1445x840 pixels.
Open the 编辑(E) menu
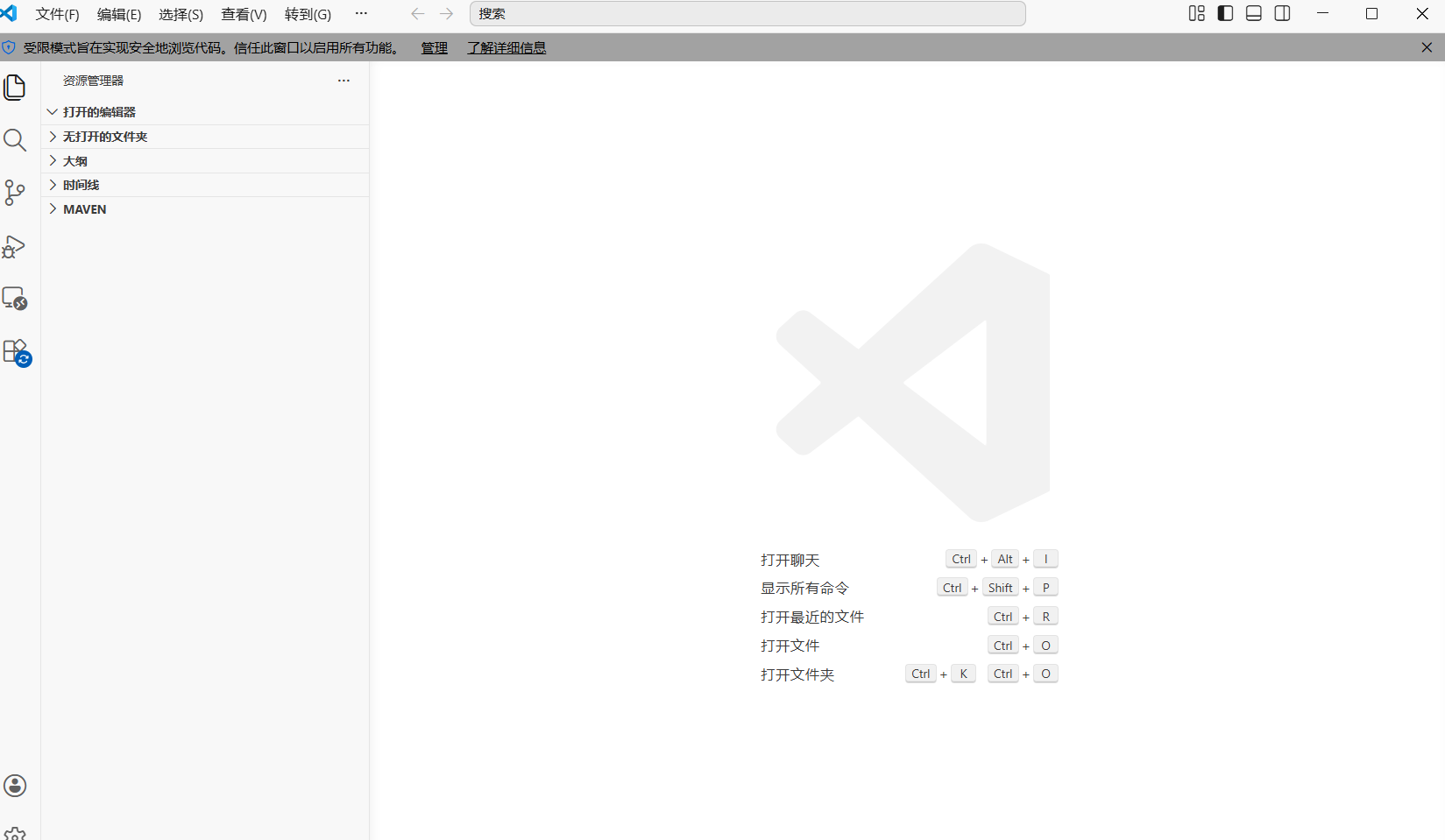click(x=119, y=15)
